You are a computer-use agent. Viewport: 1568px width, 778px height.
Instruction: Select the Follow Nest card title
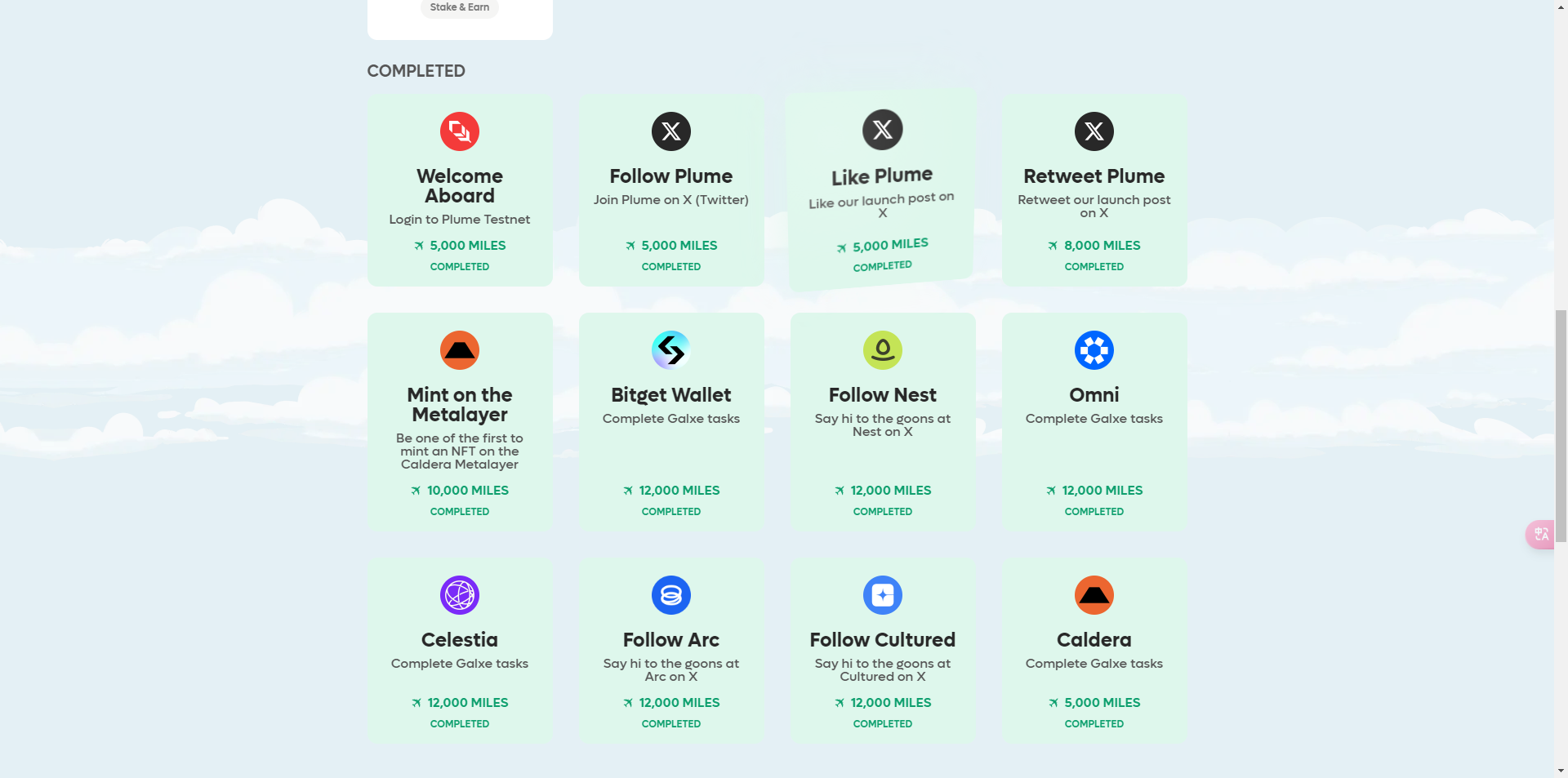tap(883, 395)
